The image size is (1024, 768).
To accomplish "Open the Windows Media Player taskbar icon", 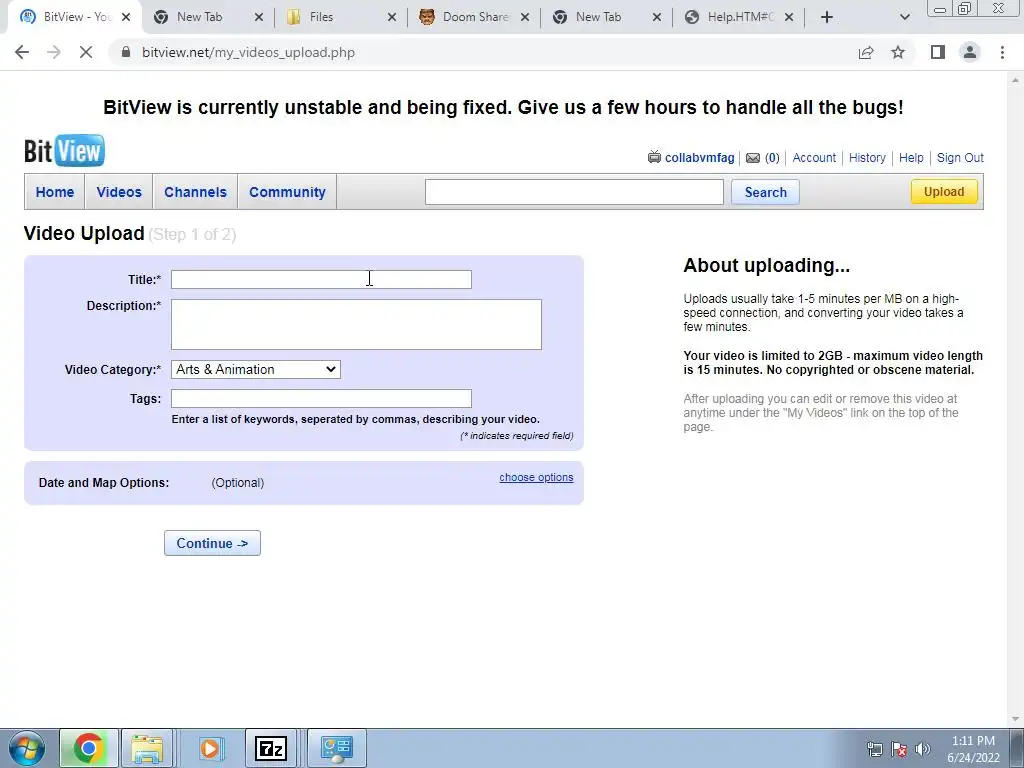I will (210, 748).
